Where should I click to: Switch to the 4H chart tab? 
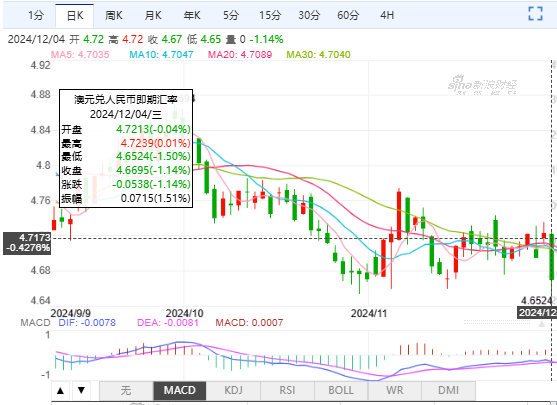[x=387, y=15]
